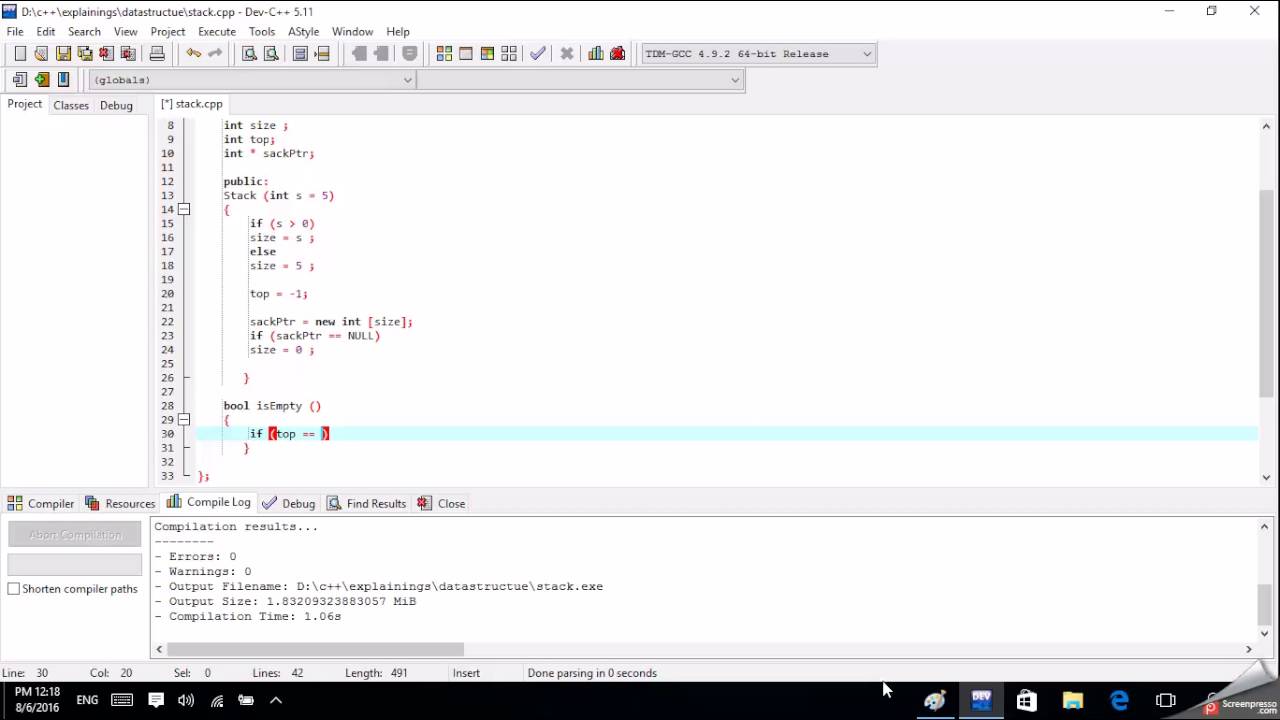Screen dimensions: 1280x720
Task: Open the Project menu
Action: 168,31
